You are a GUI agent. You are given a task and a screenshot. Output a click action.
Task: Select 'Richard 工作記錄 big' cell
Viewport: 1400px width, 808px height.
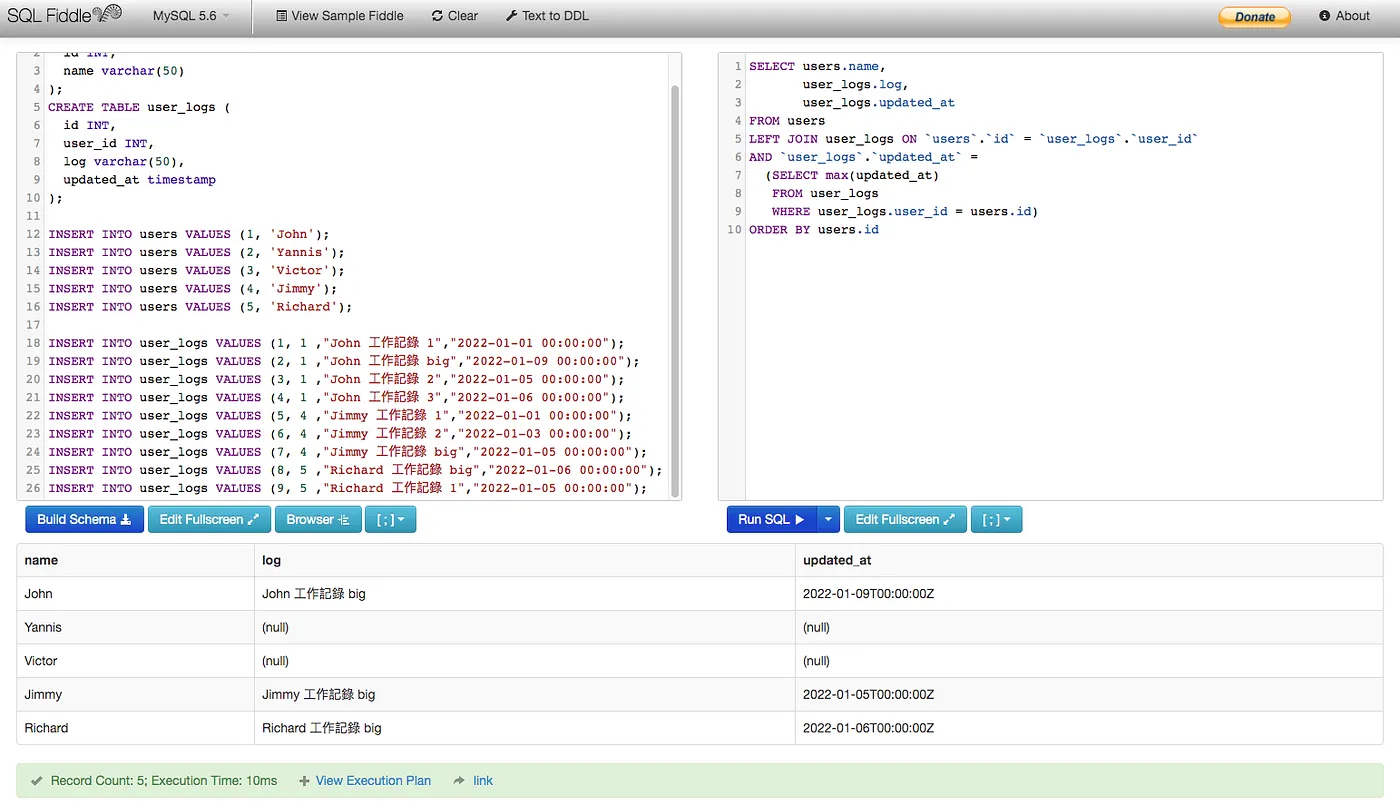tap(525, 728)
